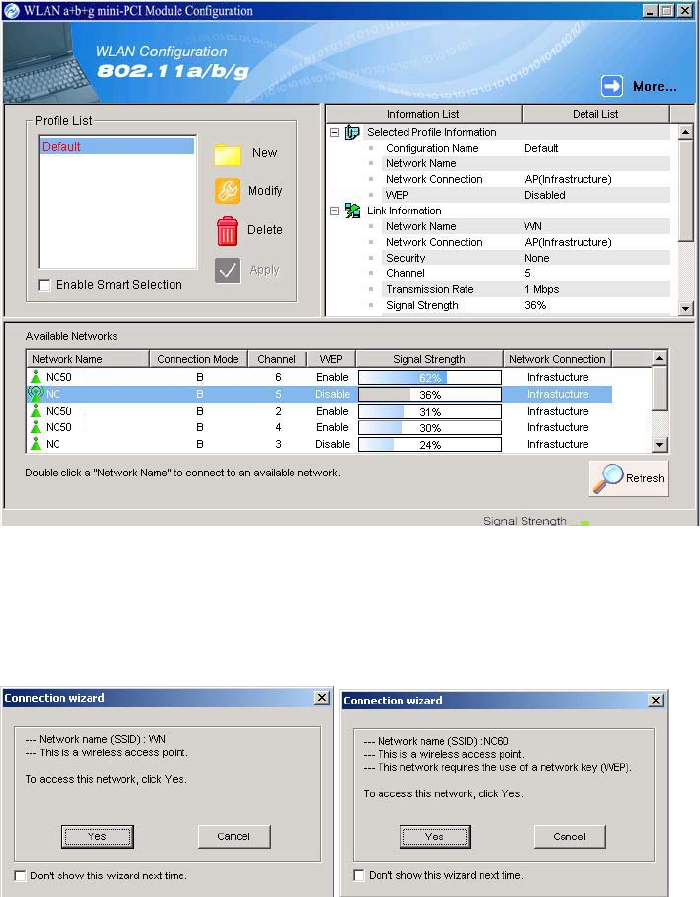Click the green icon of the channel 4 network
Screen dimensions: 700x897
click(x=36, y=427)
